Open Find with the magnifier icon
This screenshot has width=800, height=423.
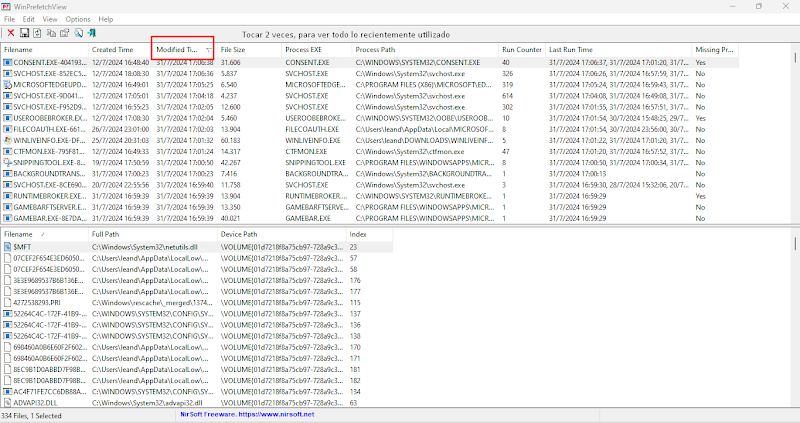(78, 33)
